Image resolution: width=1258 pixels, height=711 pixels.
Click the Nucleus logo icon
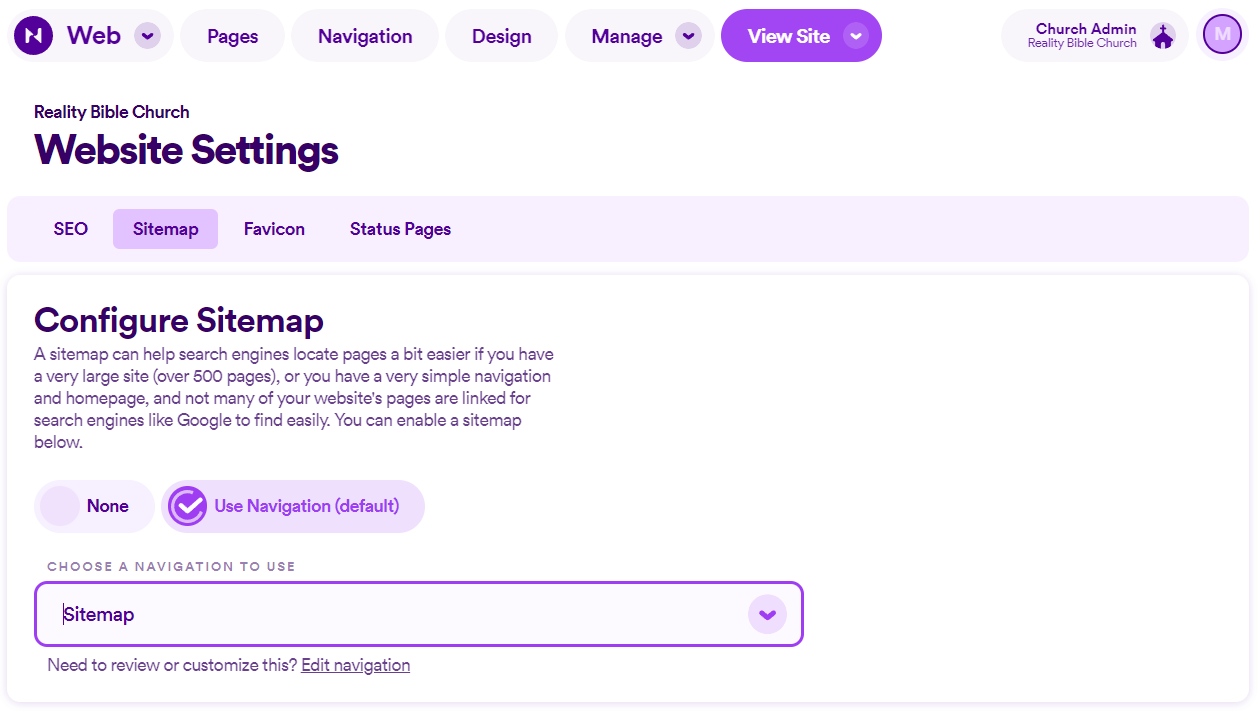click(33, 35)
